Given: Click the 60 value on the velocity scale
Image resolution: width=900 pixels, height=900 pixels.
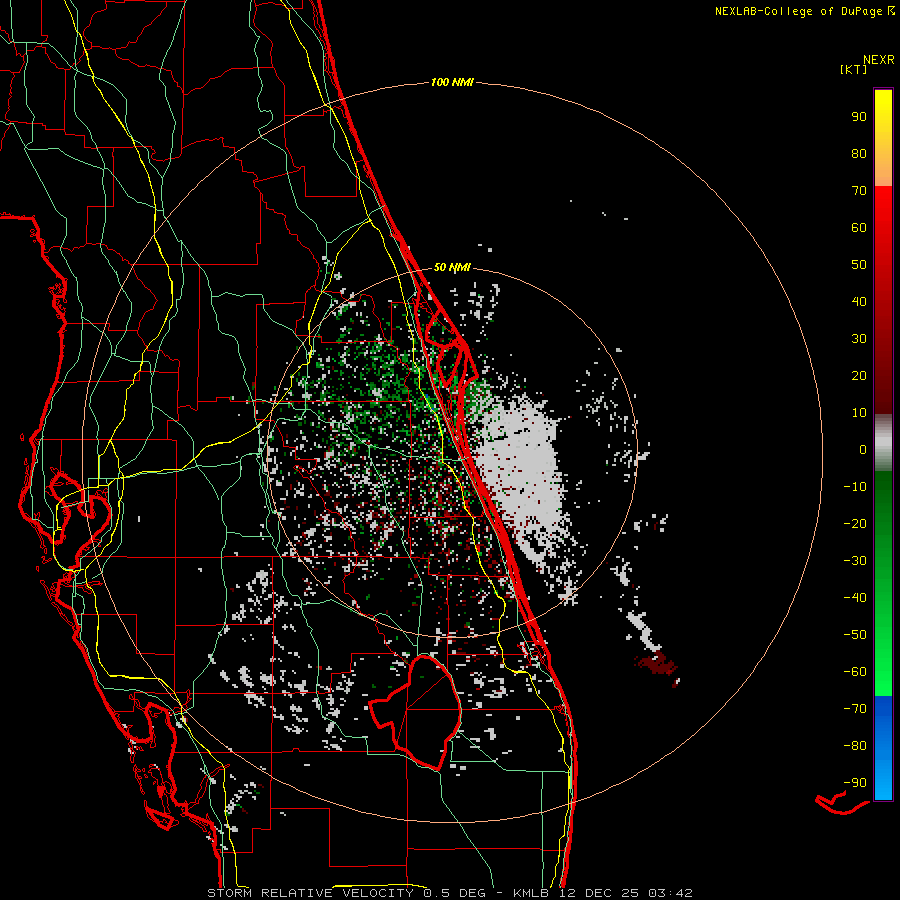Looking at the screenshot, I should point(859,228).
